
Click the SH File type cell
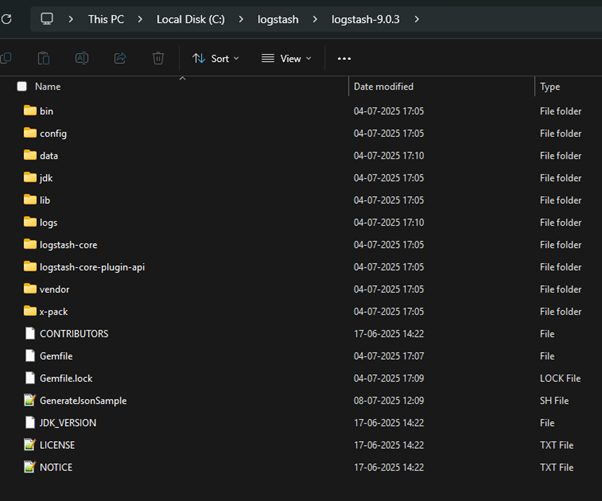[x=554, y=401]
